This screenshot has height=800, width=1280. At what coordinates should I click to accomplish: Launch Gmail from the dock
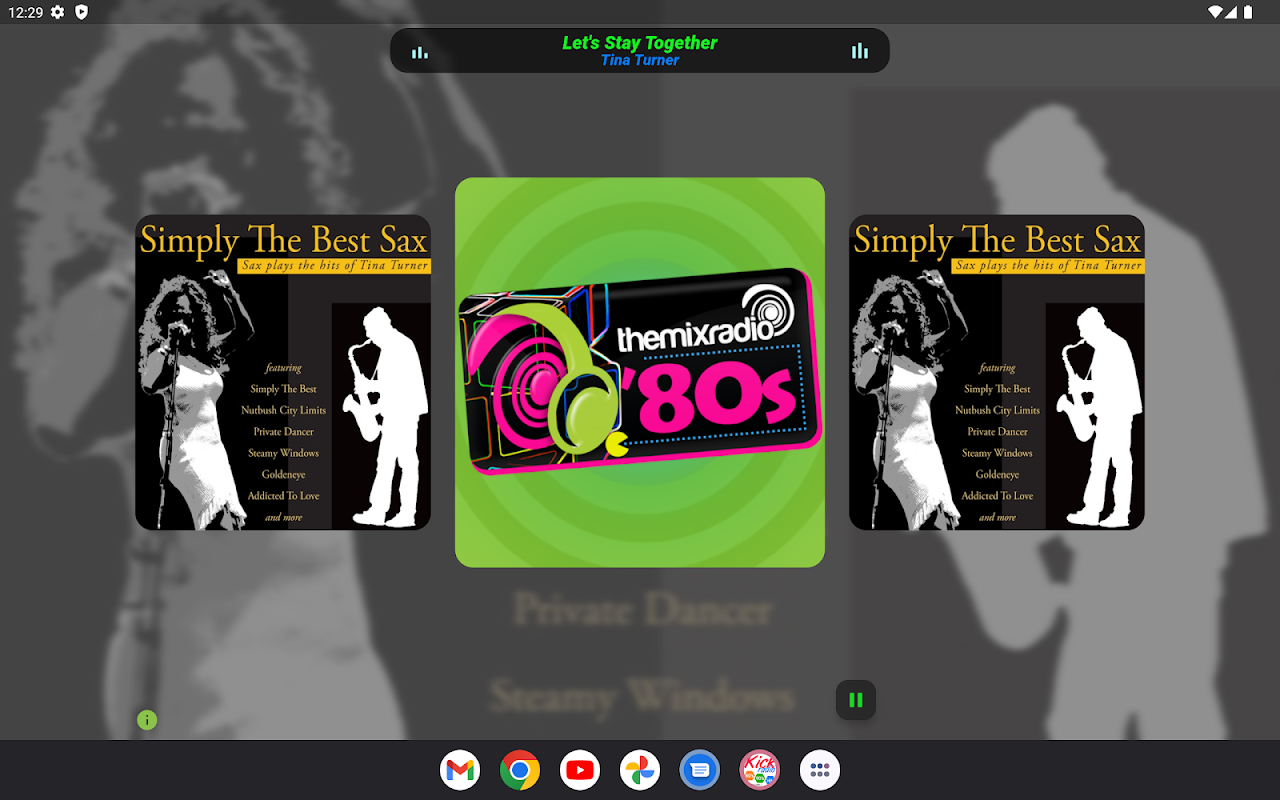(460, 770)
